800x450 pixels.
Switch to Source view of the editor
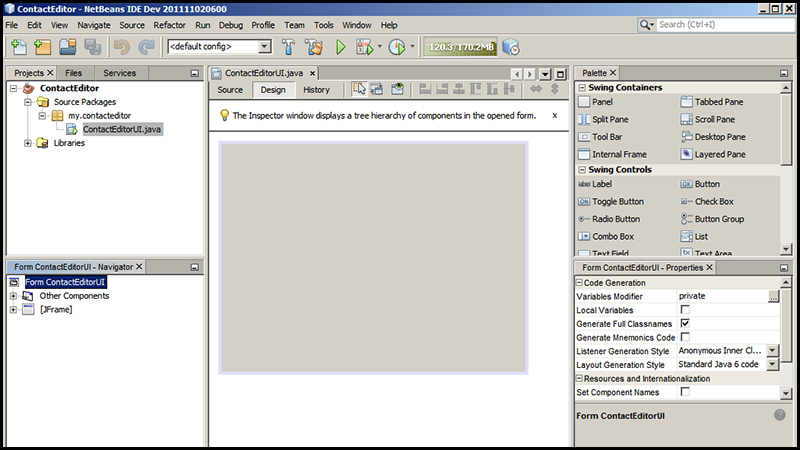pyautogui.click(x=230, y=90)
